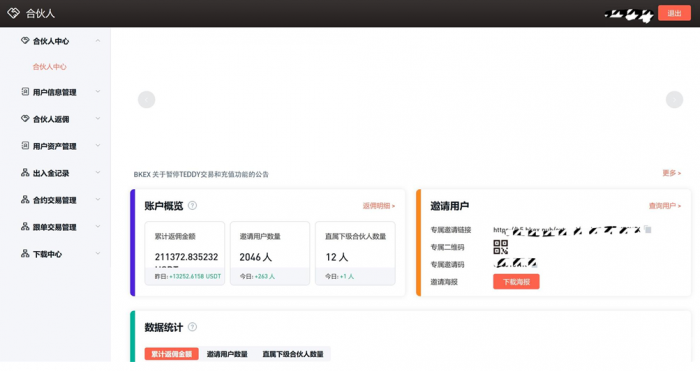Click the 合伙人返佣 menu label
The image size is (700, 371).
point(51,119)
